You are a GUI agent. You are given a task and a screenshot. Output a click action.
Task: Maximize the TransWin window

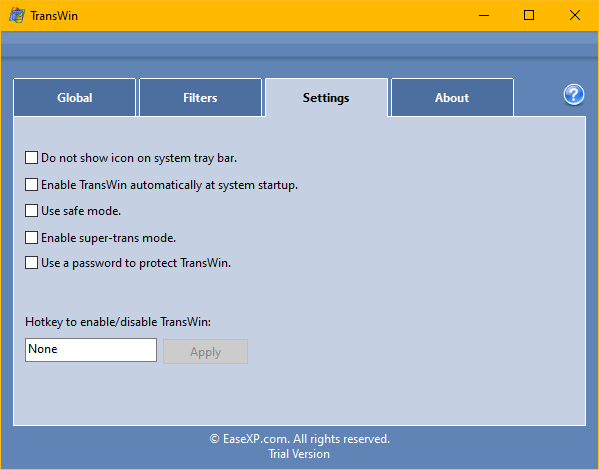click(x=529, y=16)
